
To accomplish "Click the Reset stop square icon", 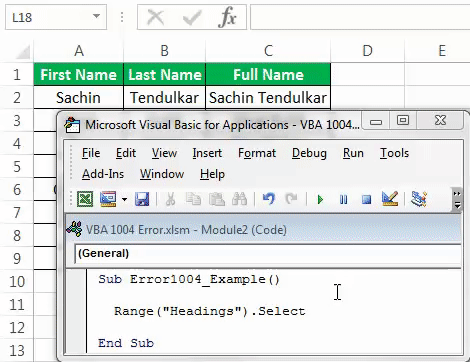I will (x=366, y=200).
